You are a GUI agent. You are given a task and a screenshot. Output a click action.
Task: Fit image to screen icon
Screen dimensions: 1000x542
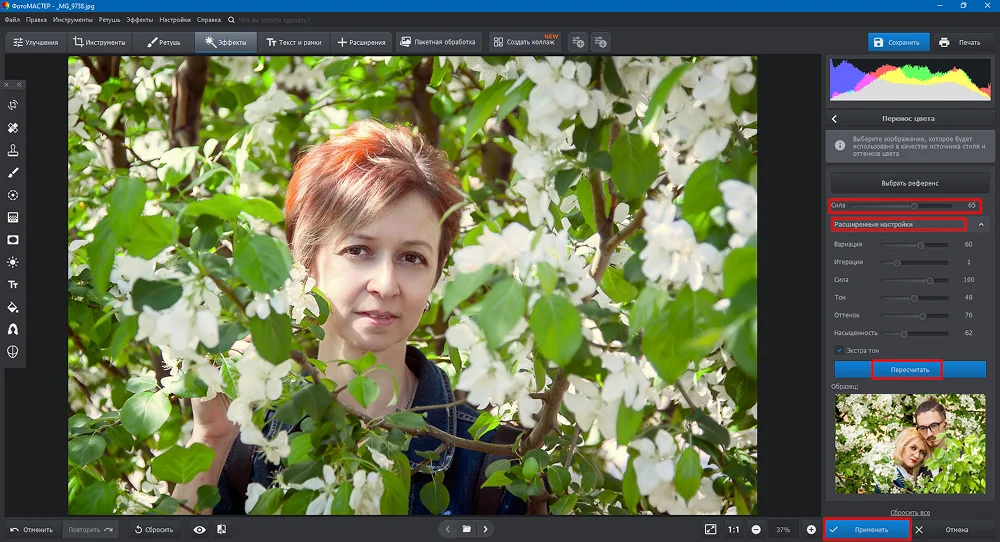point(710,529)
